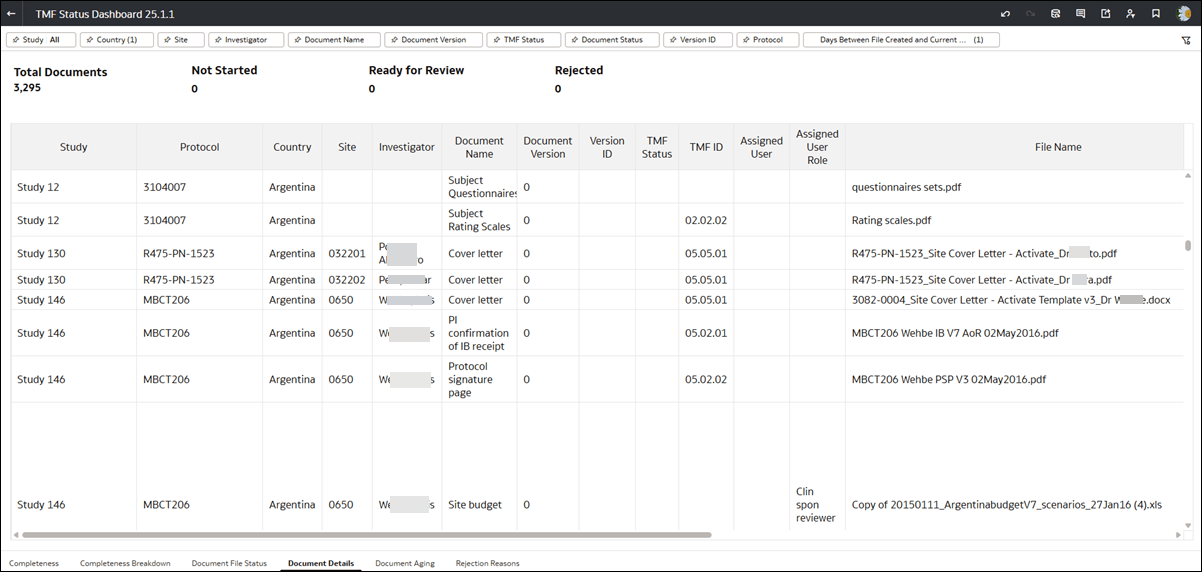The image size is (1202, 572).
Task: Click the Protocol column header
Action: [200, 147]
